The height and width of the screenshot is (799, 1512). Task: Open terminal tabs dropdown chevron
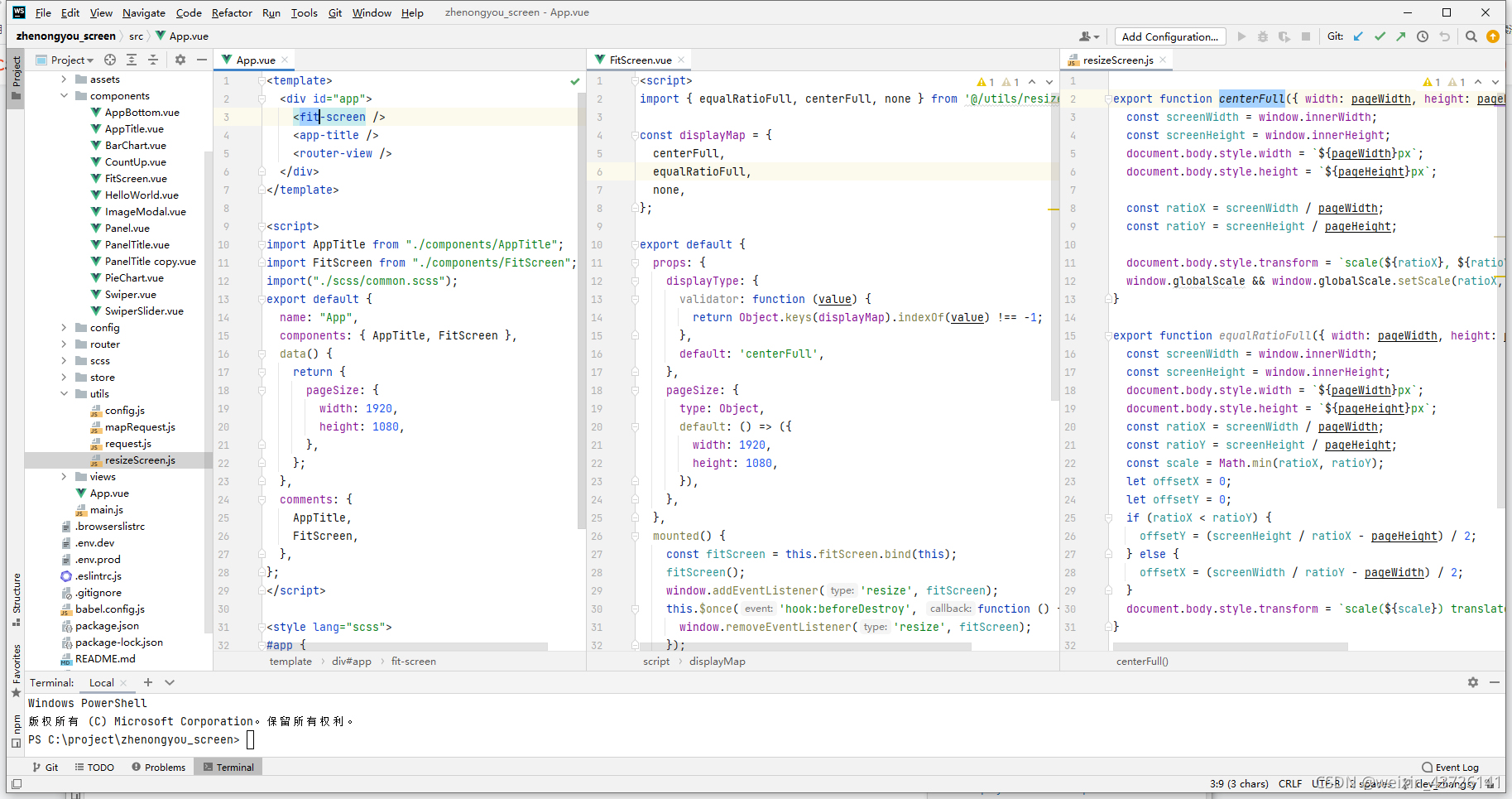(170, 682)
